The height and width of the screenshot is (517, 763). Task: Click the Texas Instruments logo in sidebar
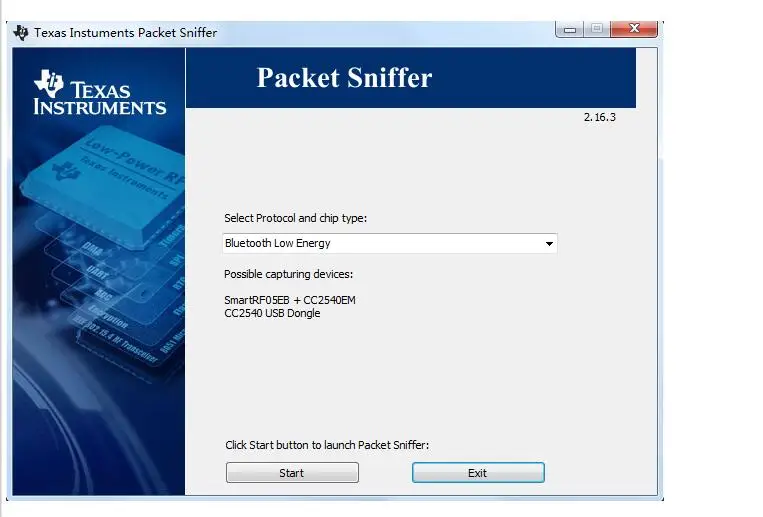pyautogui.click(x=100, y=92)
